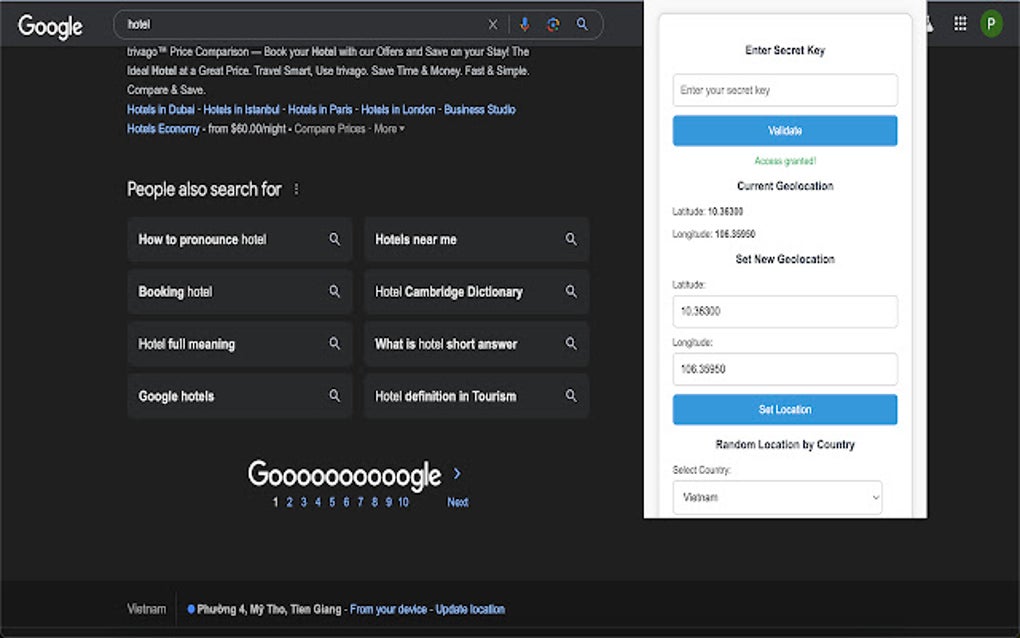The width and height of the screenshot is (1020, 638).
Task: Click the voice search microphone icon
Action: 524,25
